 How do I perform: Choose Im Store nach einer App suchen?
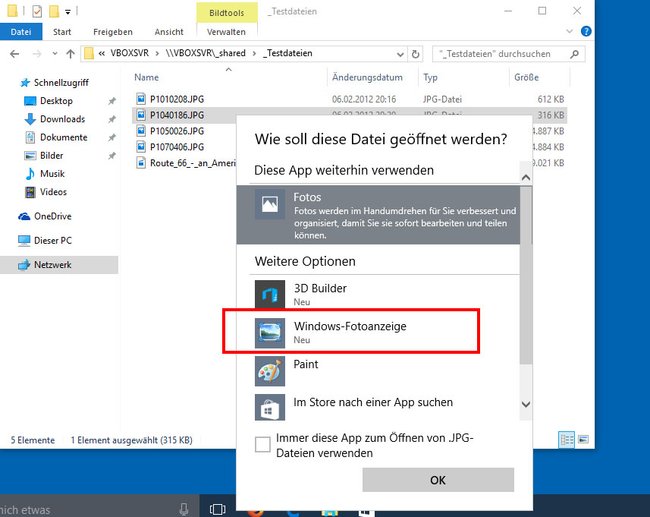coord(373,402)
